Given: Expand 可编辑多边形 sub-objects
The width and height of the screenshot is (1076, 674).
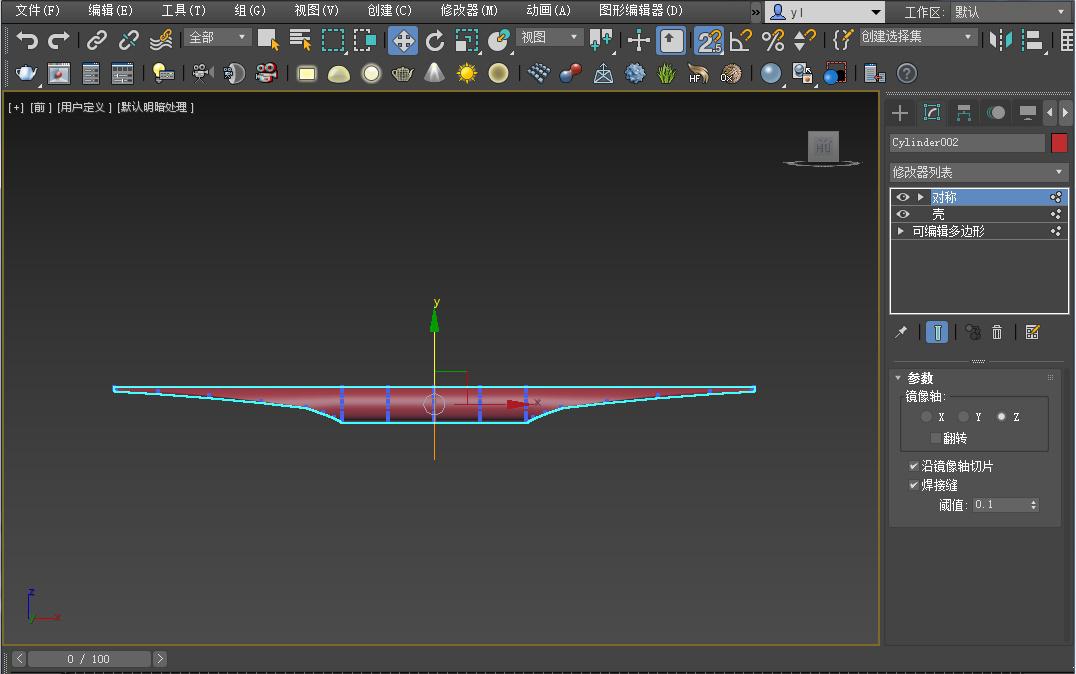Looking at the screenshot, I should [x=900, y=231].
